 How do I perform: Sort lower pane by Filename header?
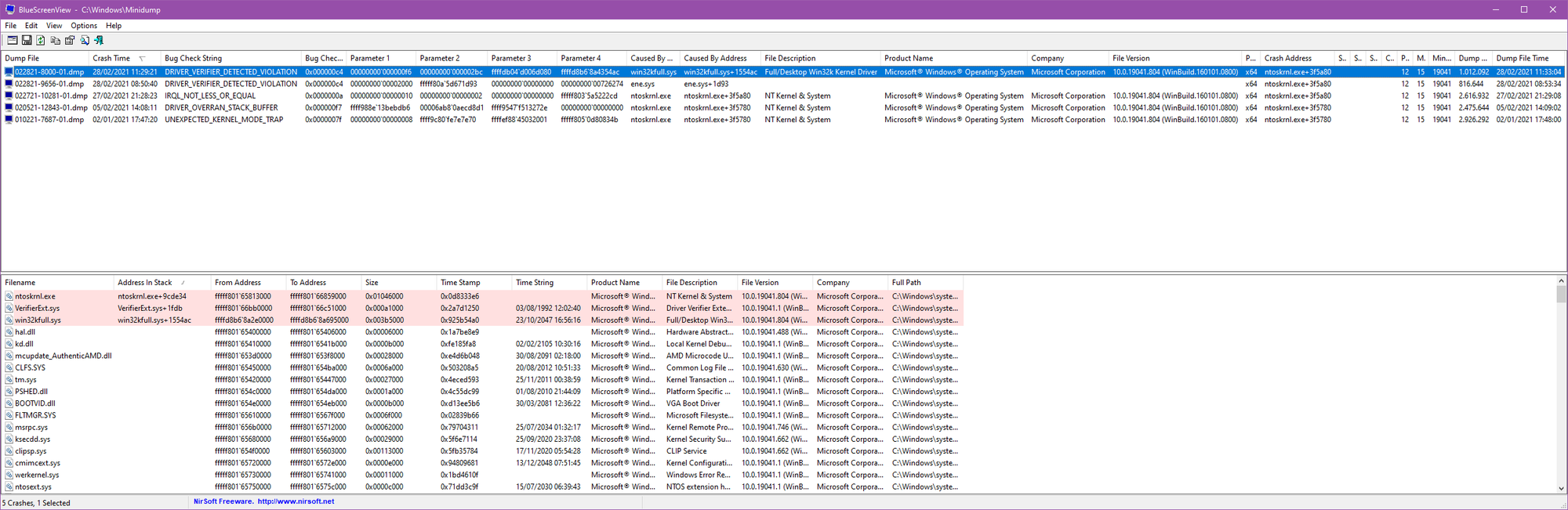point(58,283)
